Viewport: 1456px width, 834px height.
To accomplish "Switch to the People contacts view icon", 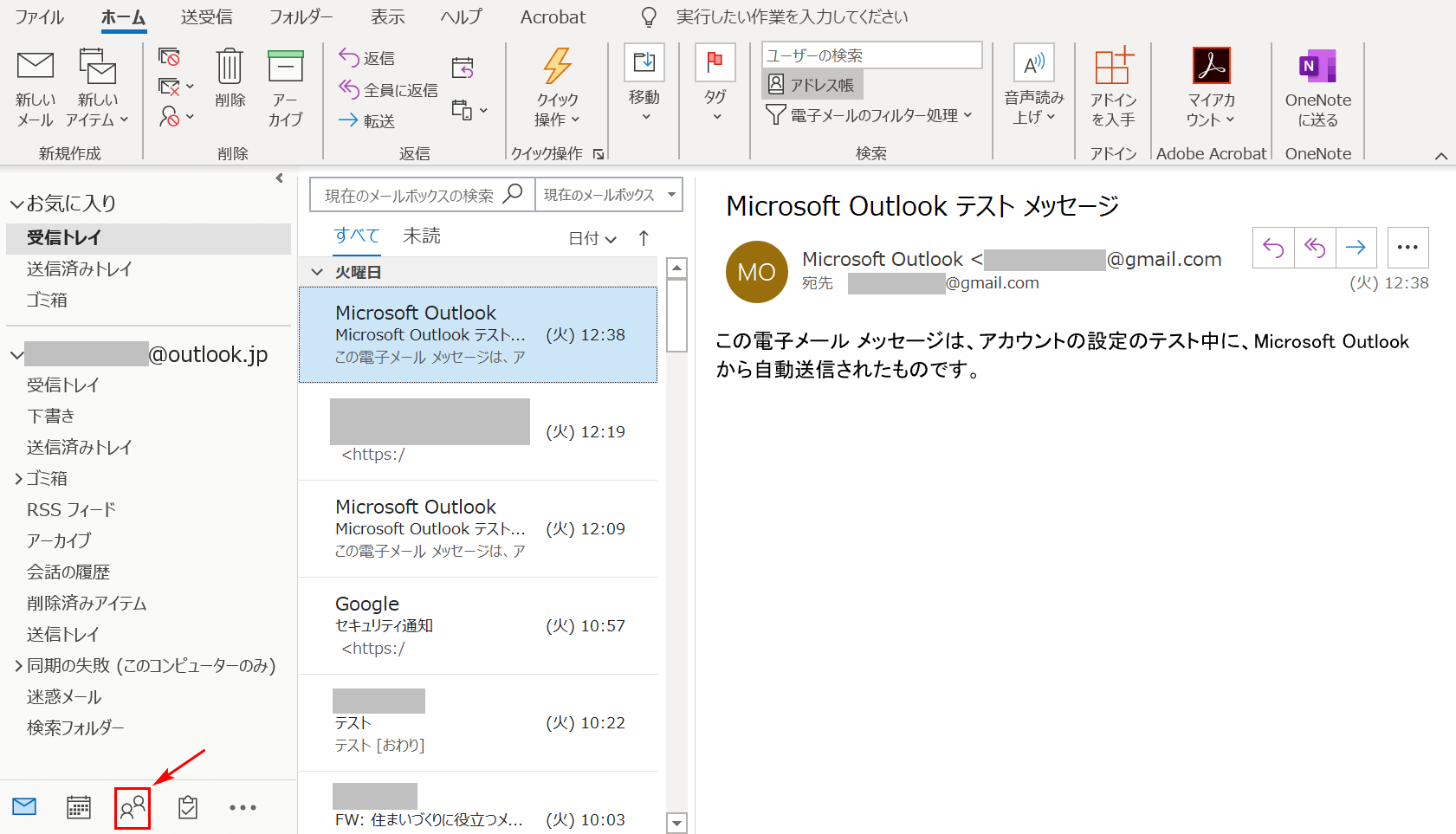I will coord(133,808).
